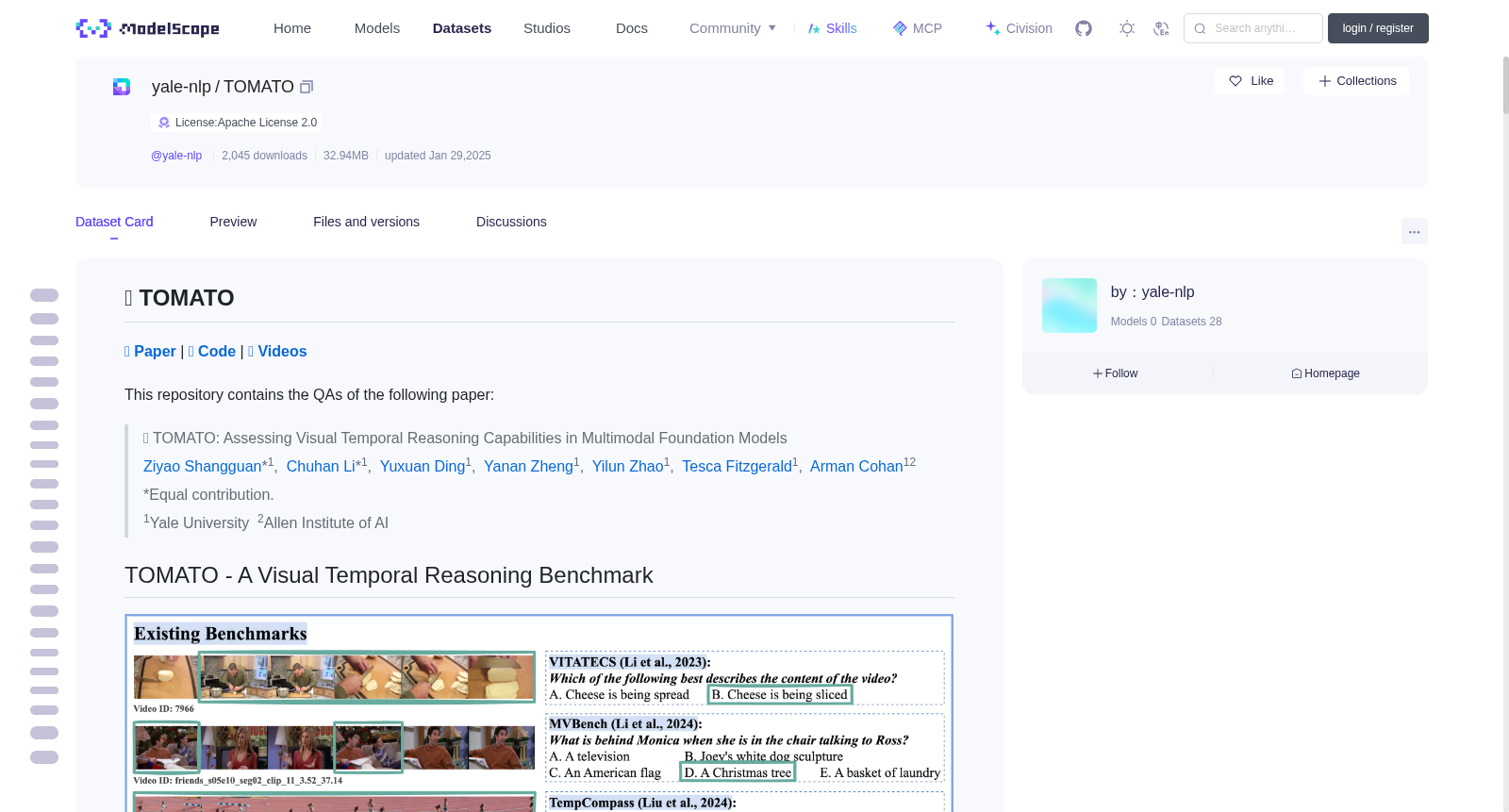Open Yanan Zheng author link
The image size is (1509, 812).
(528, 466)
